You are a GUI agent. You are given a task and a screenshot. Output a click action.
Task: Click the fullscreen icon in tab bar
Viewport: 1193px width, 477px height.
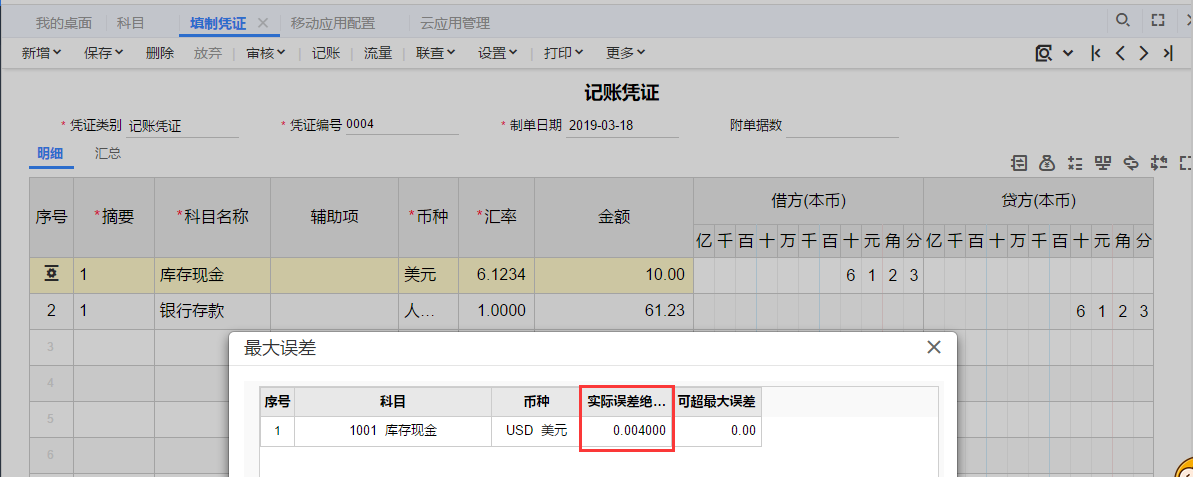(x=1157, y=20)
